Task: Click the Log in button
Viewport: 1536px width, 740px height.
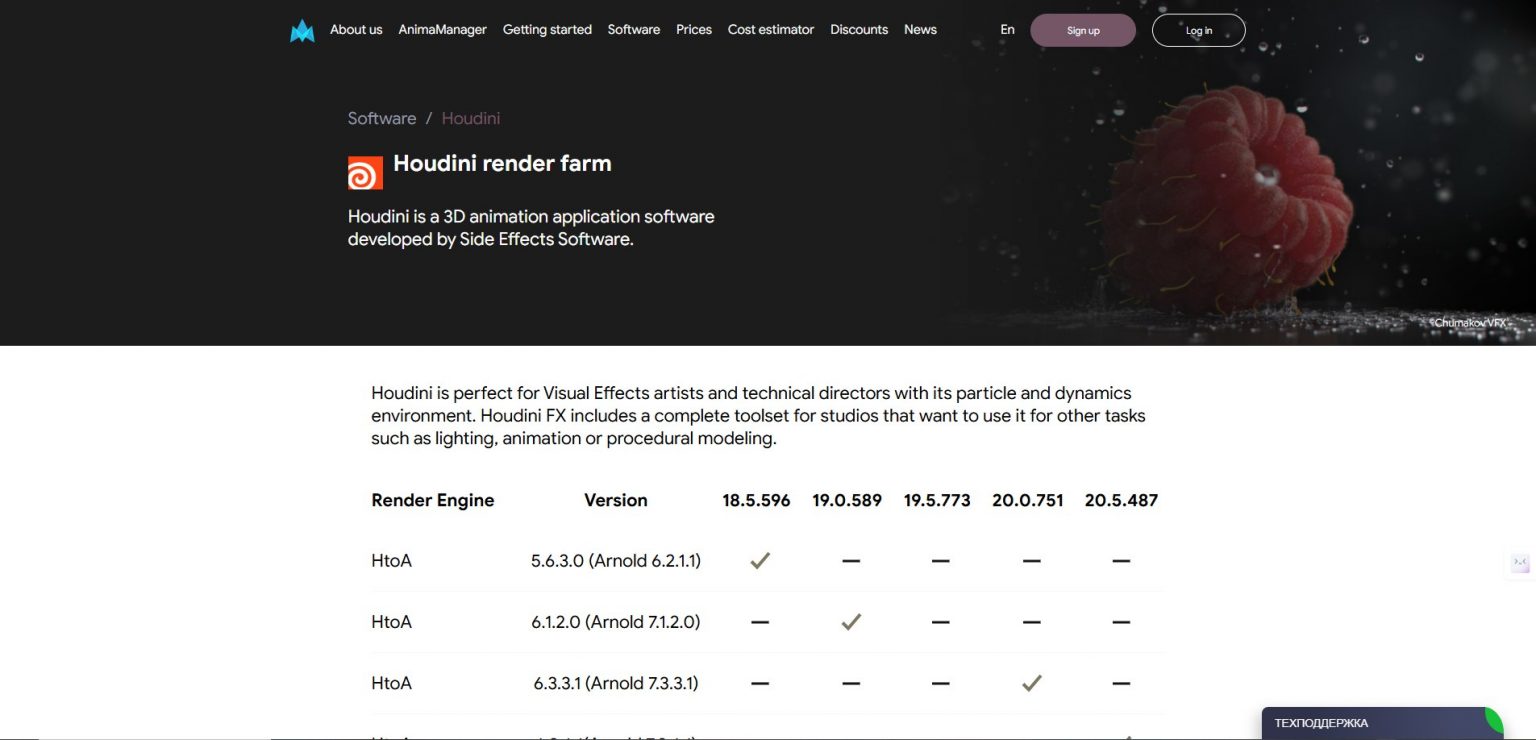Action: click(x=1198, y=30)
